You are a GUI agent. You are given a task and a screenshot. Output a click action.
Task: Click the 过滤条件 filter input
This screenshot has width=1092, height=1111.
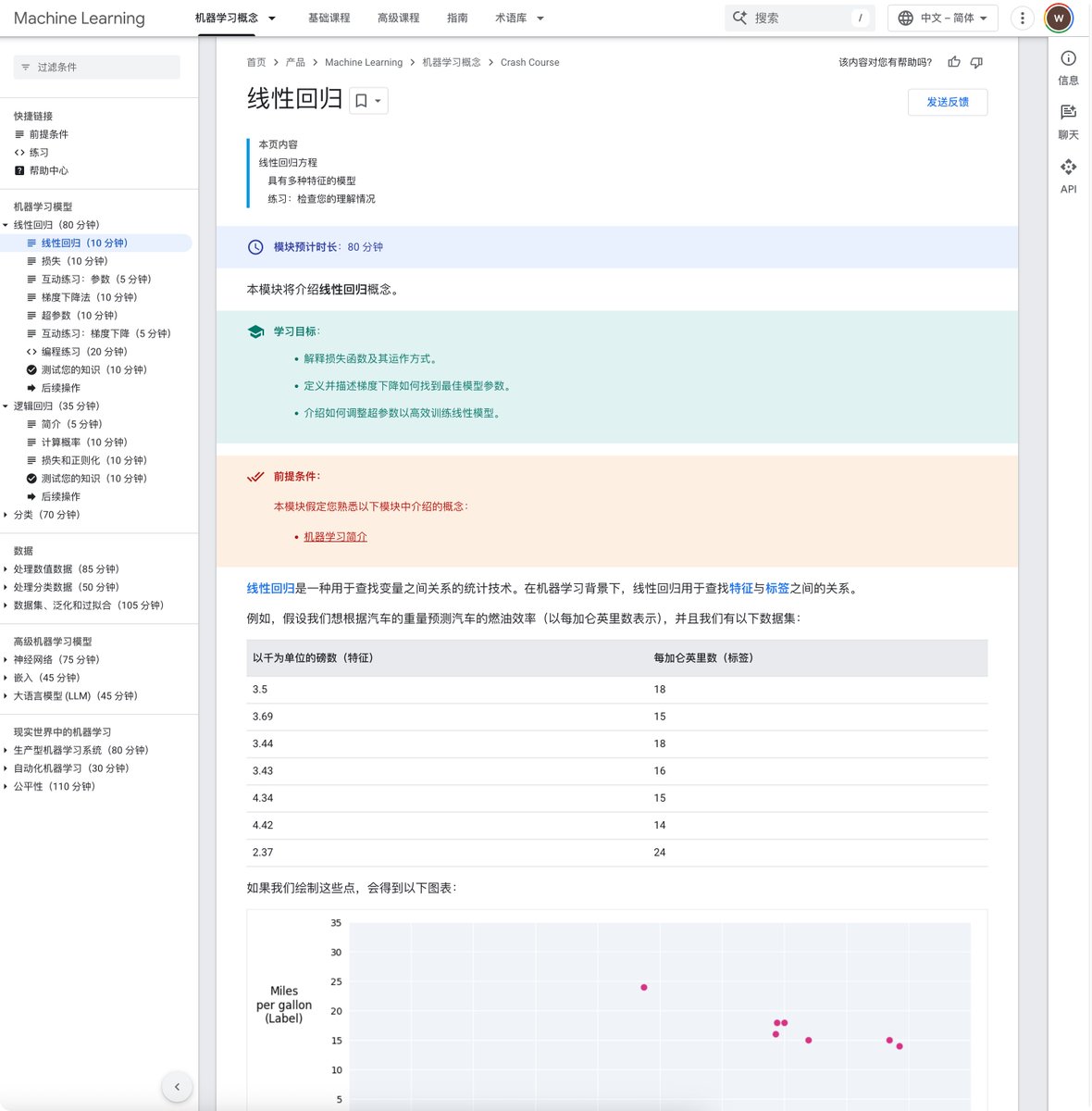[x=97, y=68]
